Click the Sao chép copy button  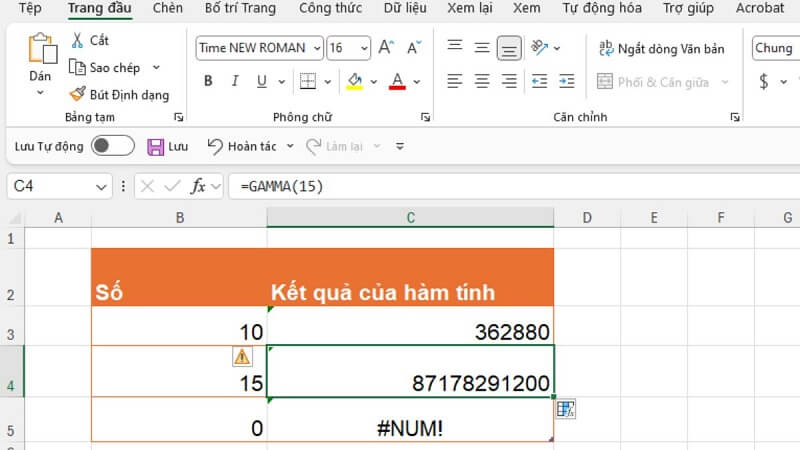click(x=105, y=67)
